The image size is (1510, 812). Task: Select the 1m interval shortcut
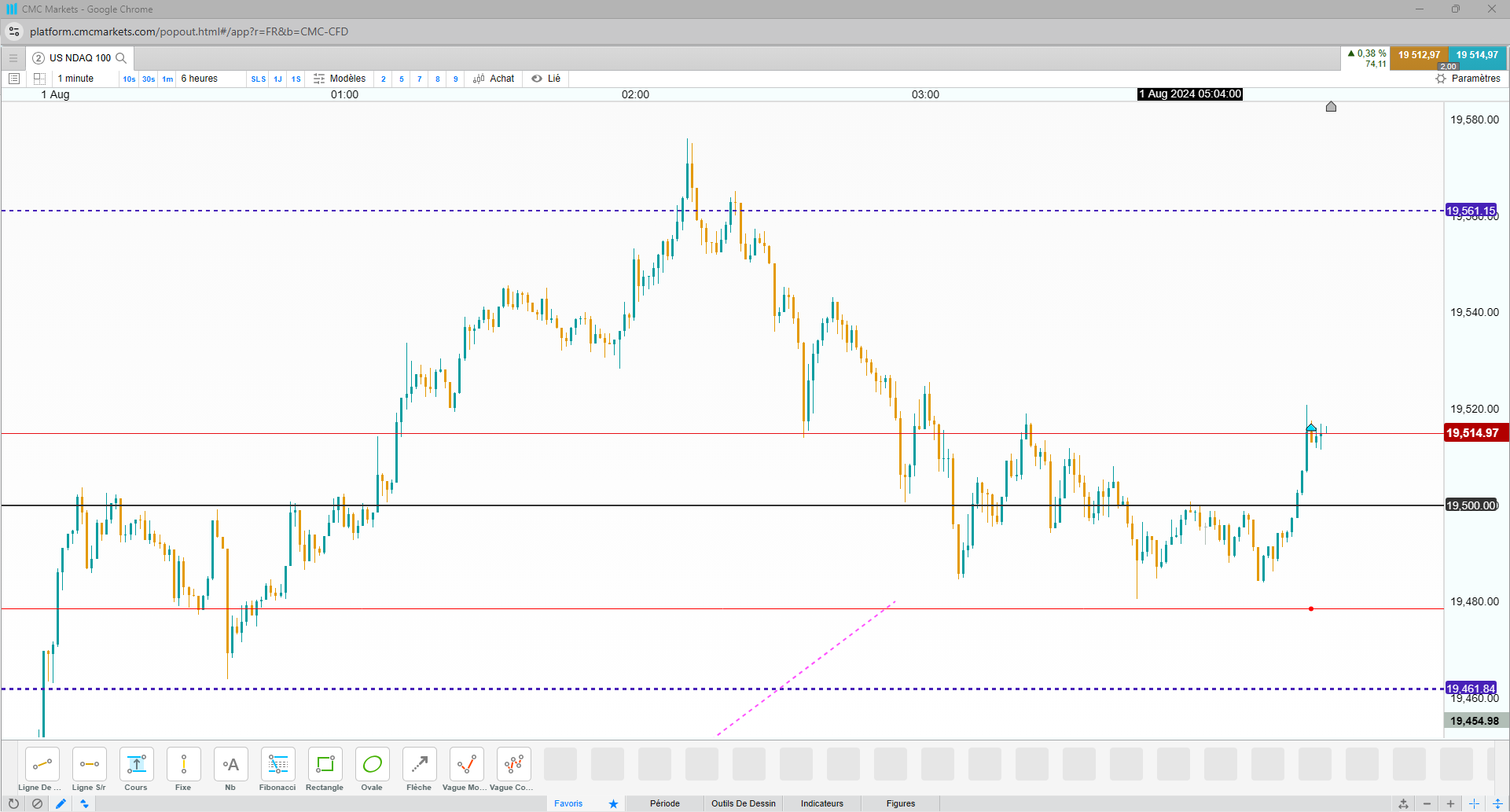pyautogui.click(x=167, y=79)
